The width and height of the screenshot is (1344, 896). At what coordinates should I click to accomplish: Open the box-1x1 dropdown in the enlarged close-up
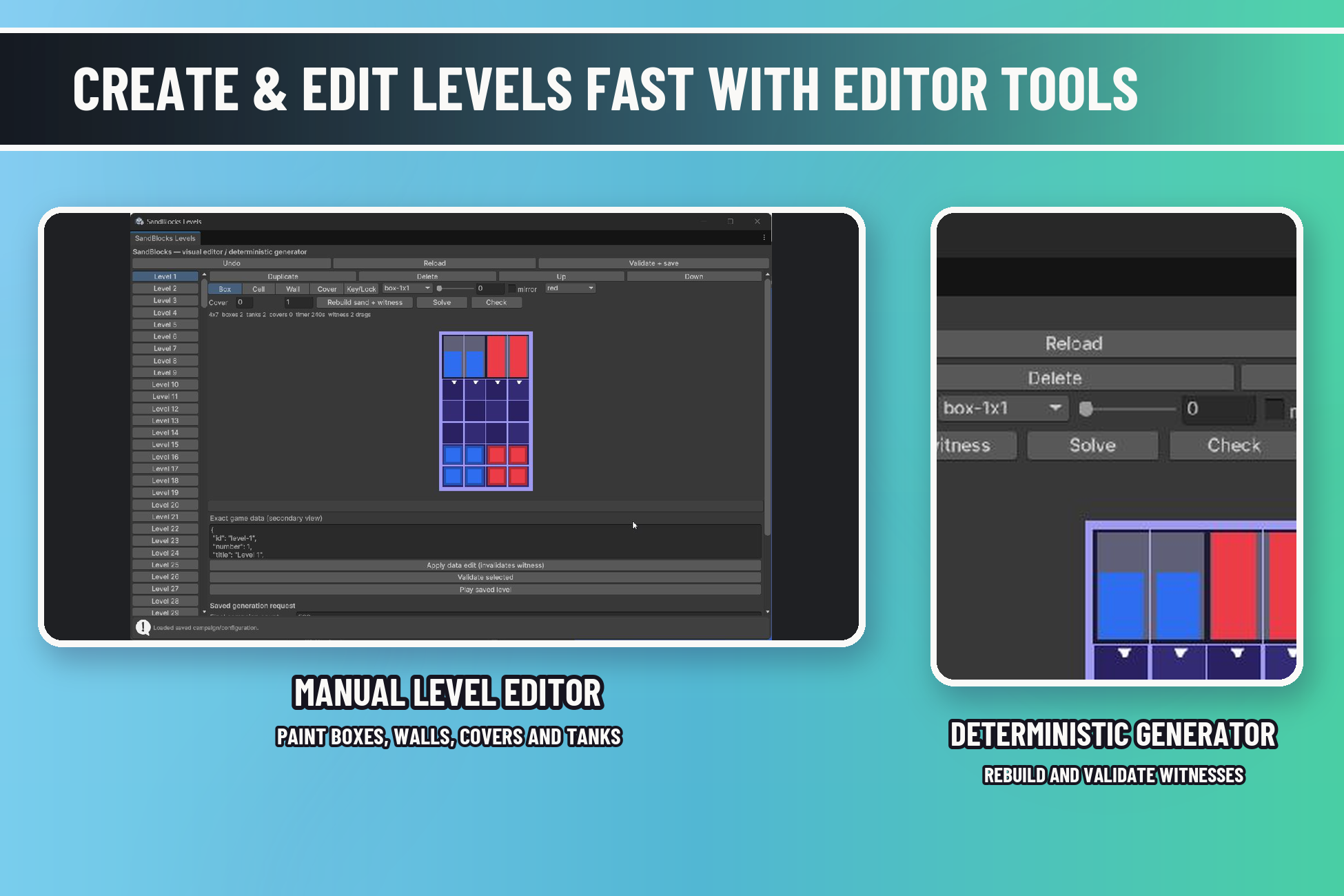1002,408
